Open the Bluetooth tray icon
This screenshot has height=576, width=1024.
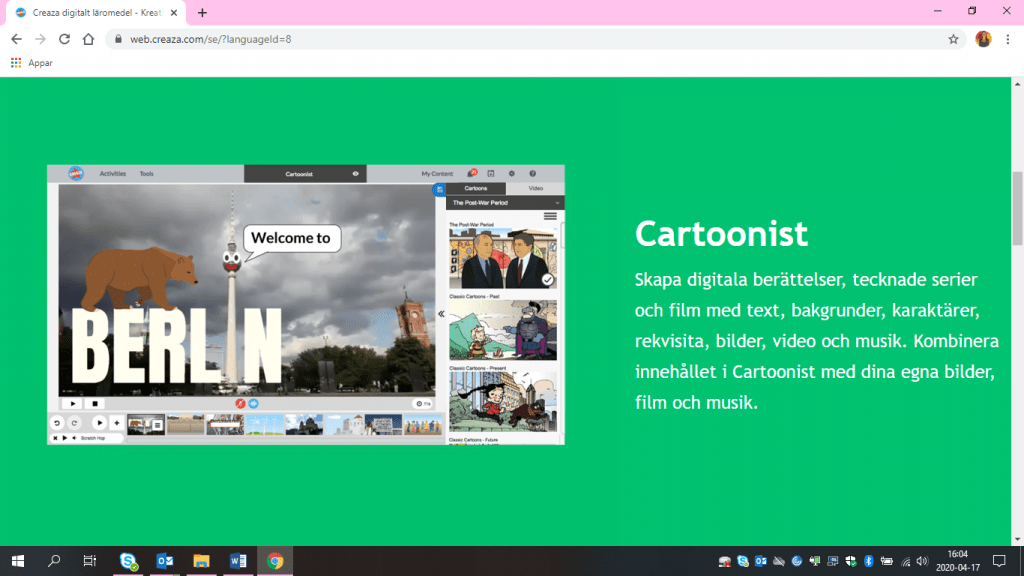click(x=869, y=562)
